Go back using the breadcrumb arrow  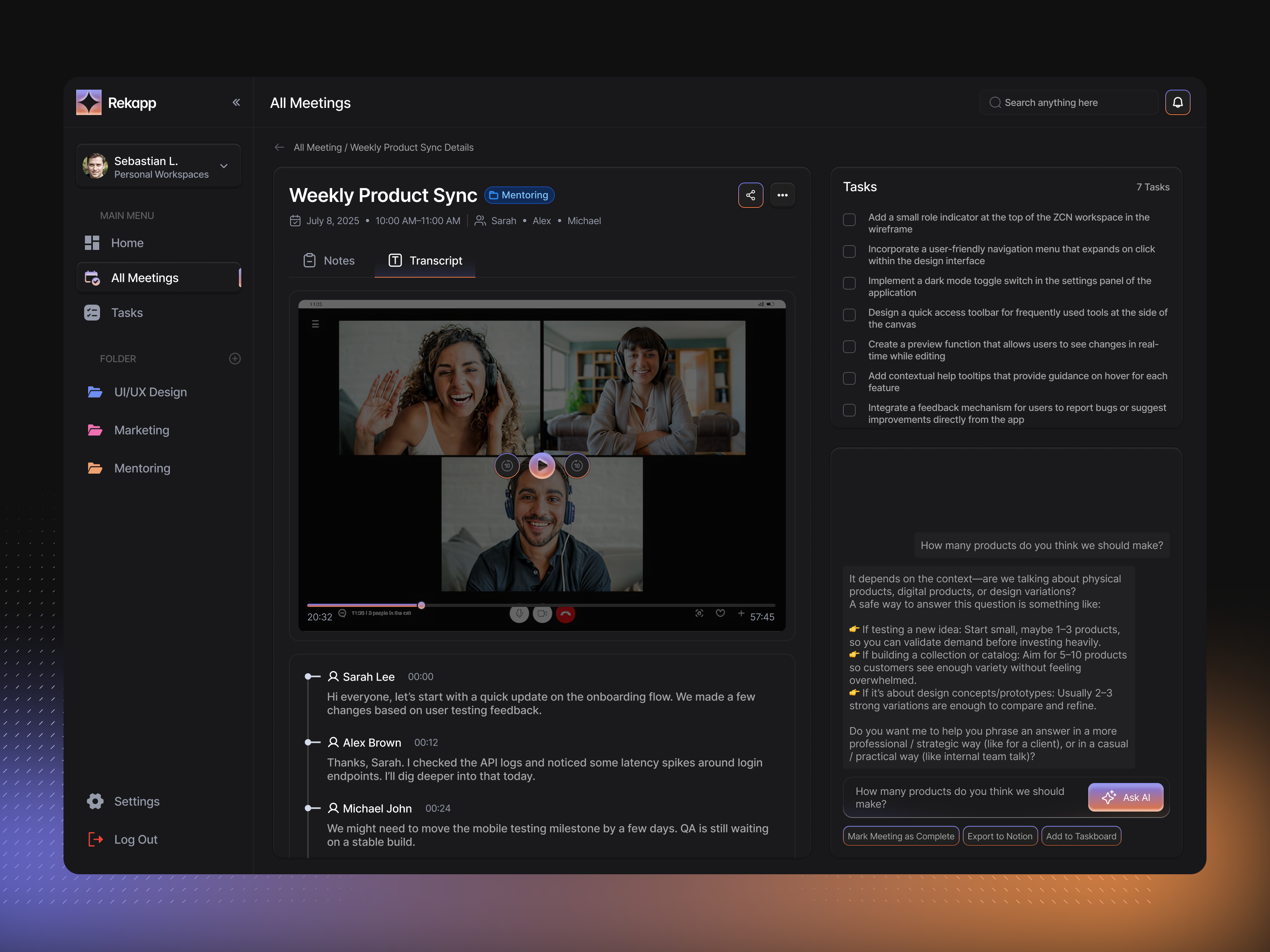[279, 148]
